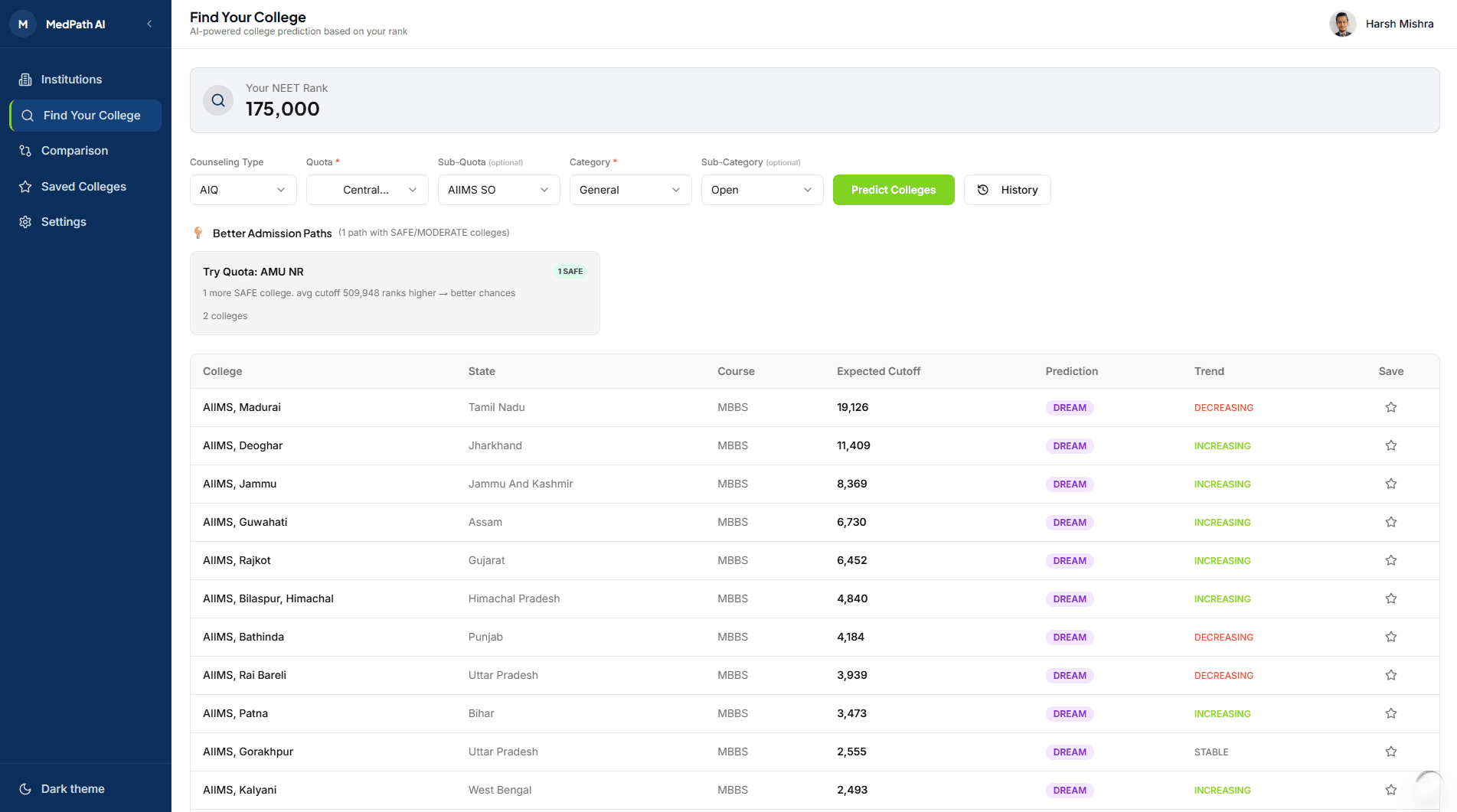Bookmark AIIMS, Patna with star icon
1457x812 pixels.
tap(1390, 713)
